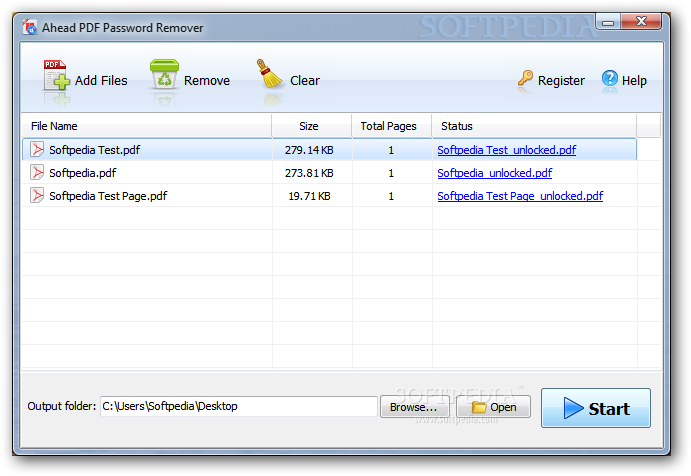Click the Remove label in toolbar

point(207,80)
